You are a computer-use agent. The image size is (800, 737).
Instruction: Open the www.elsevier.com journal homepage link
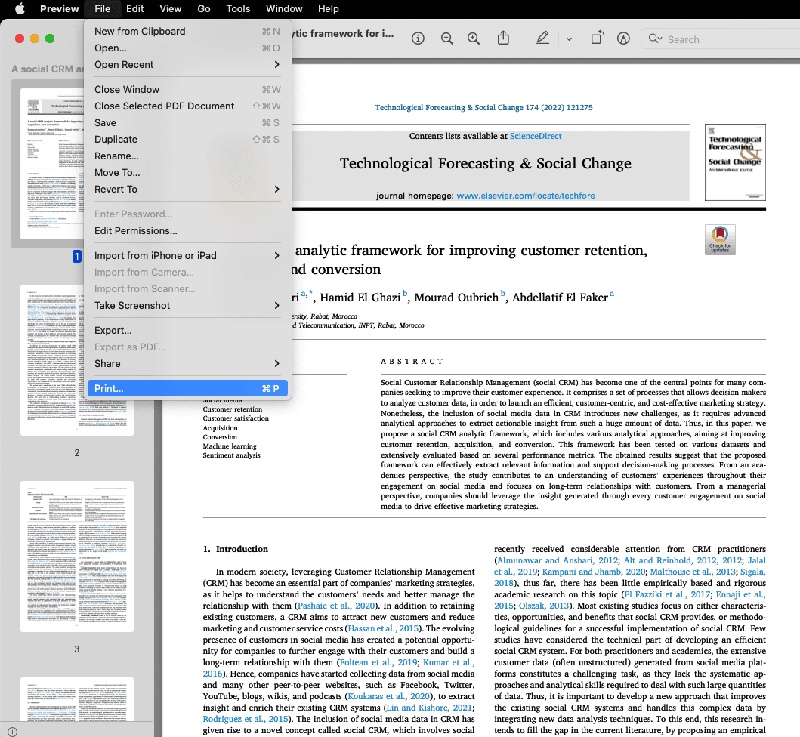pos(526,196)
